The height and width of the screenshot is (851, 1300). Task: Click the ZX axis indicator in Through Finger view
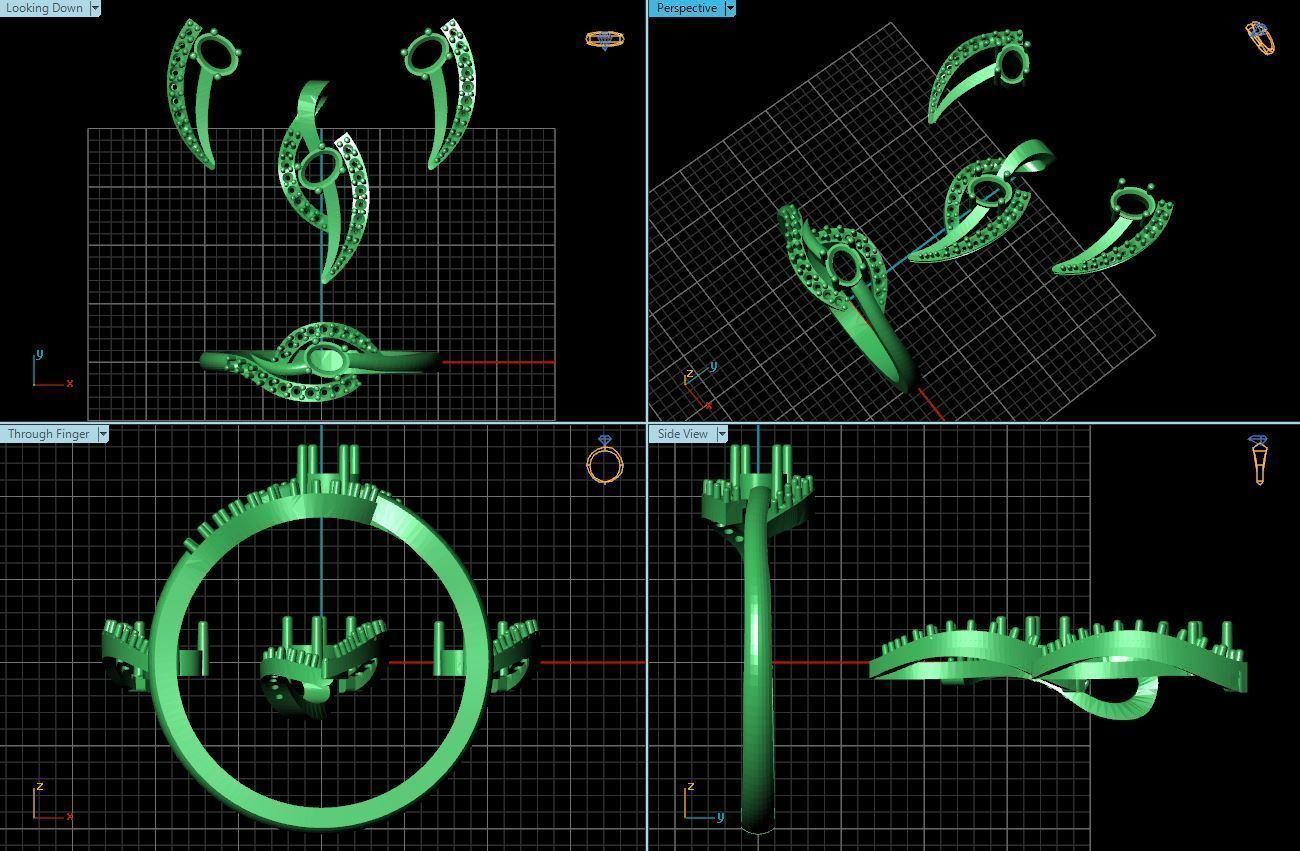coord(52,802)
